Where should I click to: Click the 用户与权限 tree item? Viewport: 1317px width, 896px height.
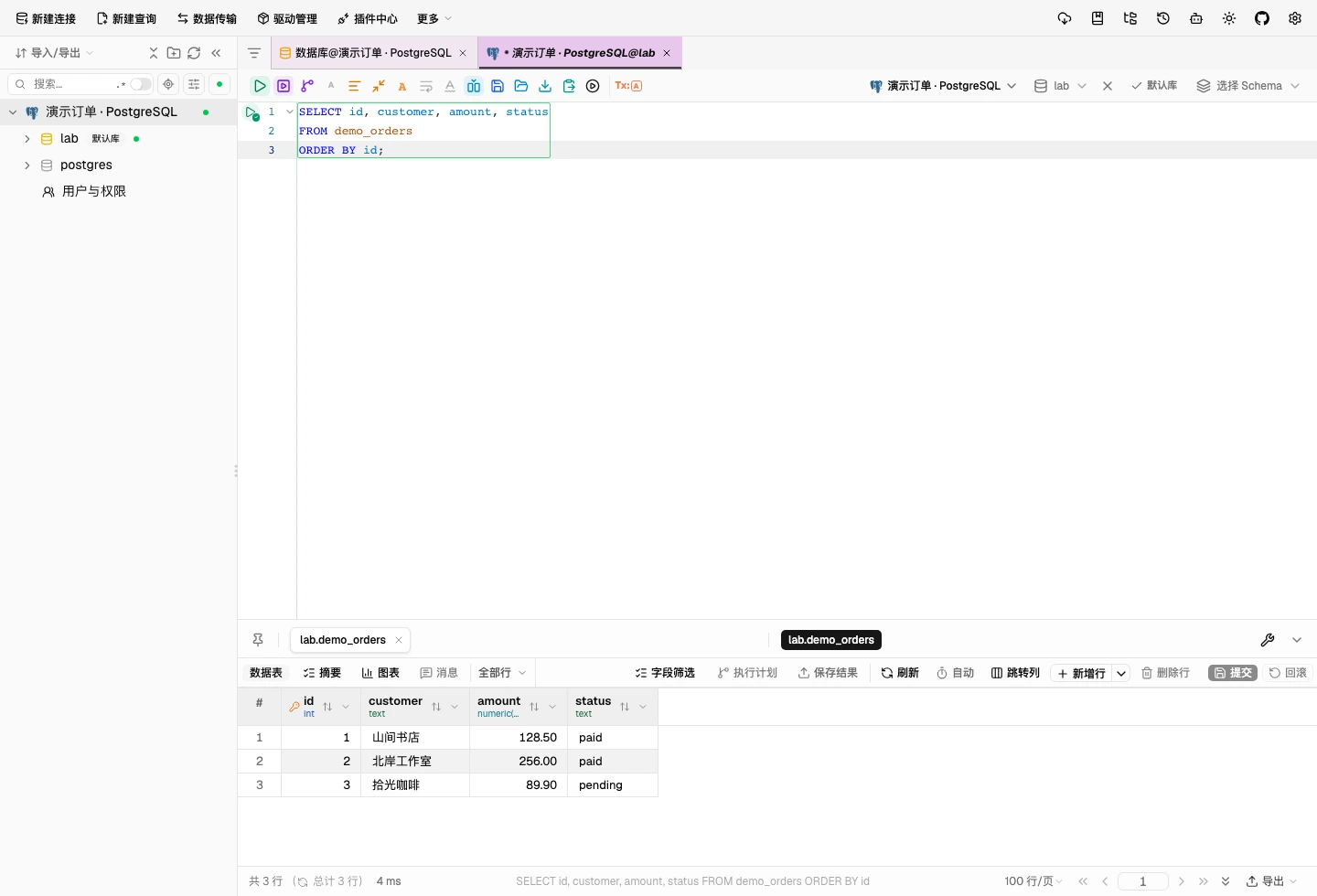click(x=94, y=192)
